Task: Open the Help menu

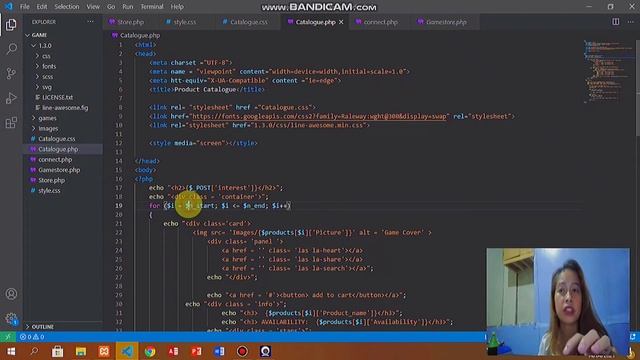Action: coord(177,7)
